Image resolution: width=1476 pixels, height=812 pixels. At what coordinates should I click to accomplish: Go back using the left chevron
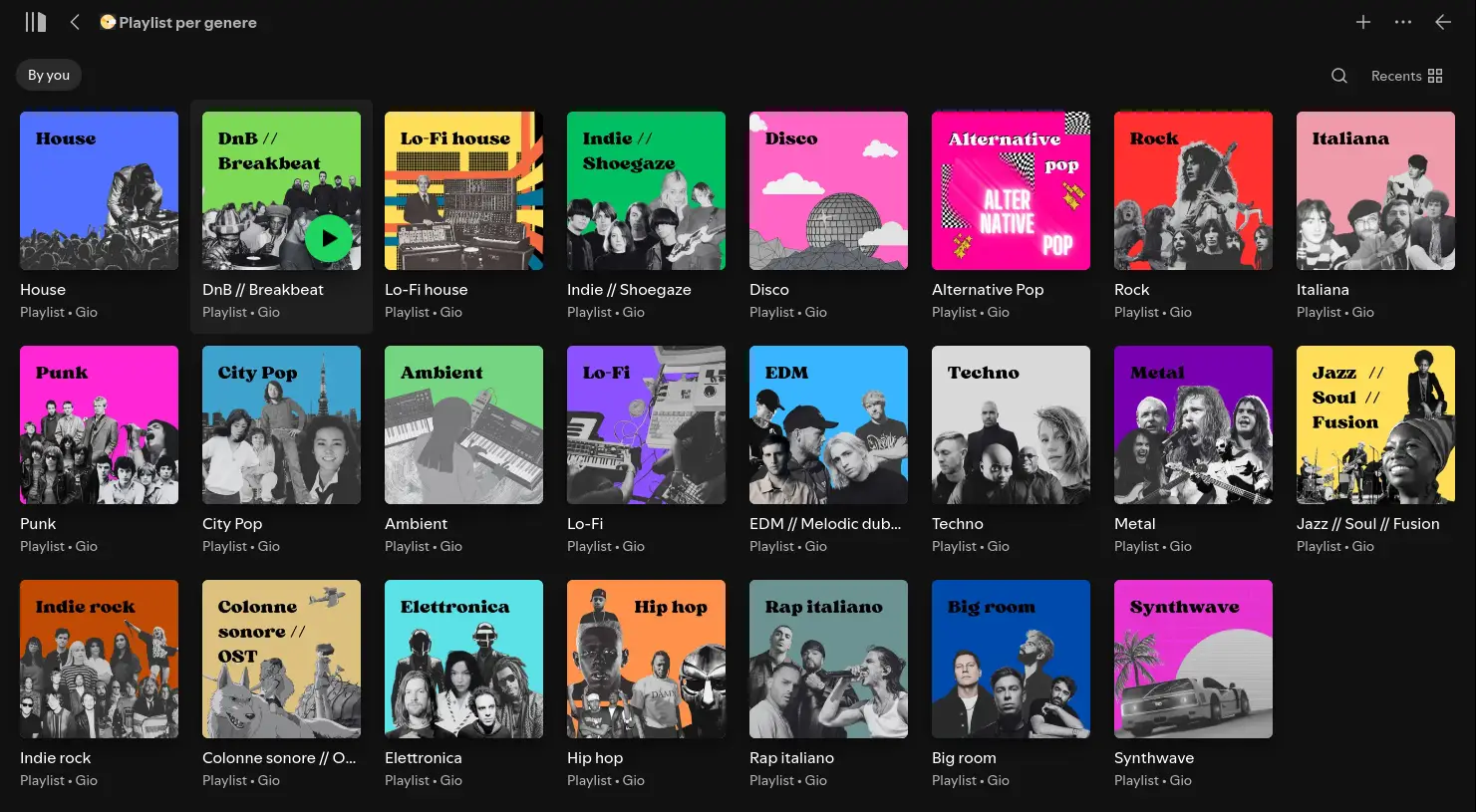click(x=75, y=22)
